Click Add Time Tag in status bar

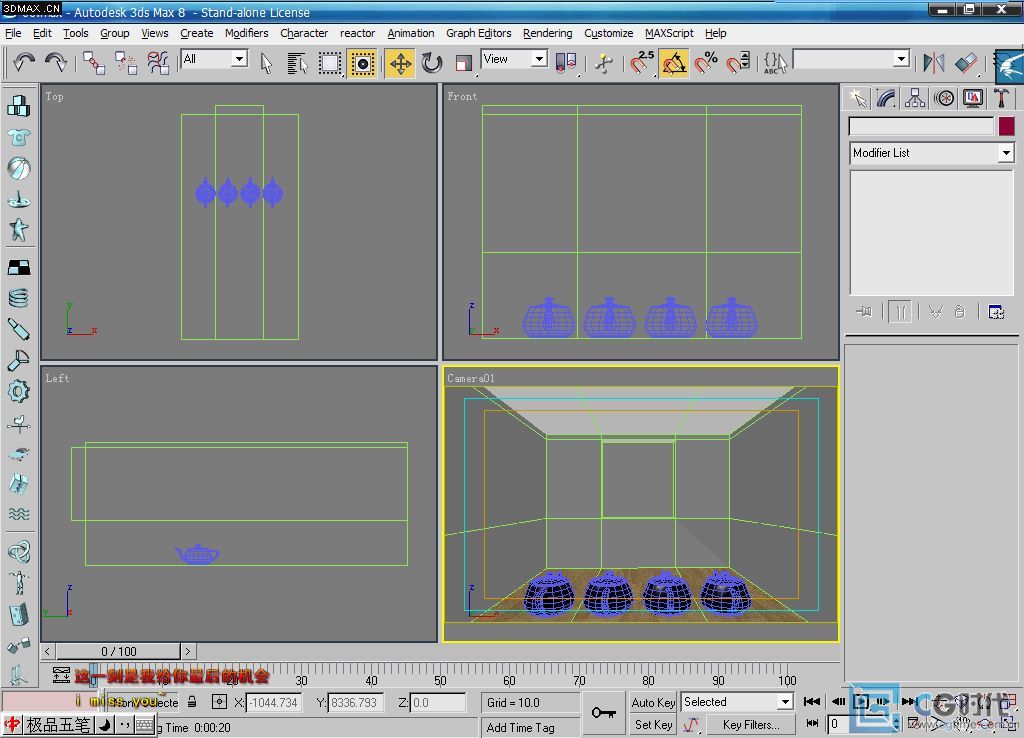[520, 727]
